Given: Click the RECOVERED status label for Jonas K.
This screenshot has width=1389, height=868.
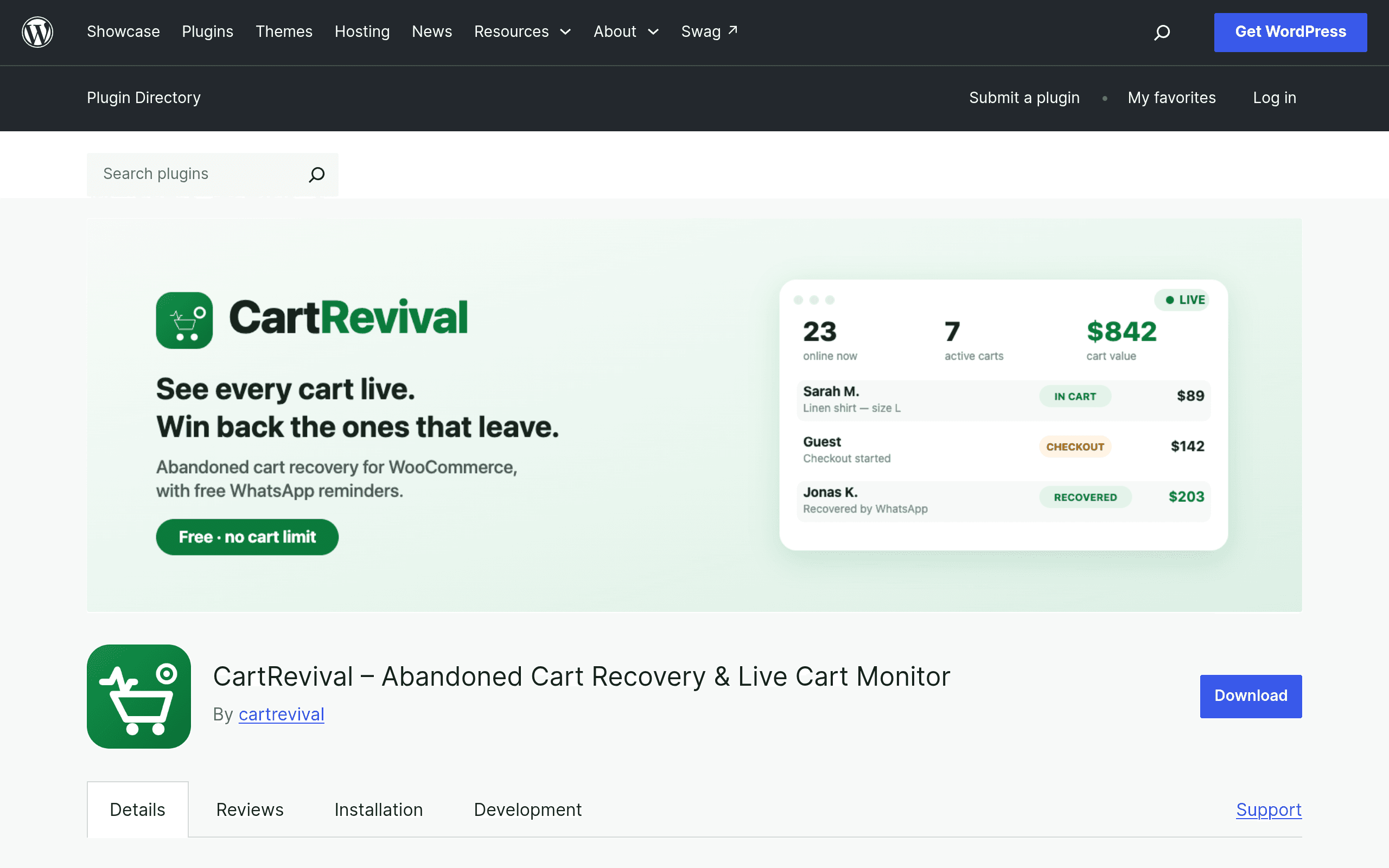Looking at the screenshot, I should pyautogui.click(x=1085, y=497).
